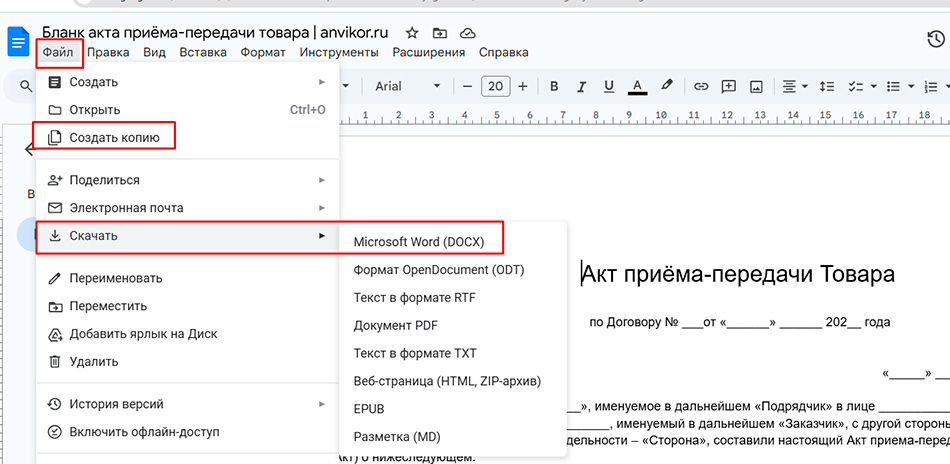This screenshot has height=464, width=950.
Task: Download as Веб-страница (HTML, ZIP-архив)
Action: (453, 381)
